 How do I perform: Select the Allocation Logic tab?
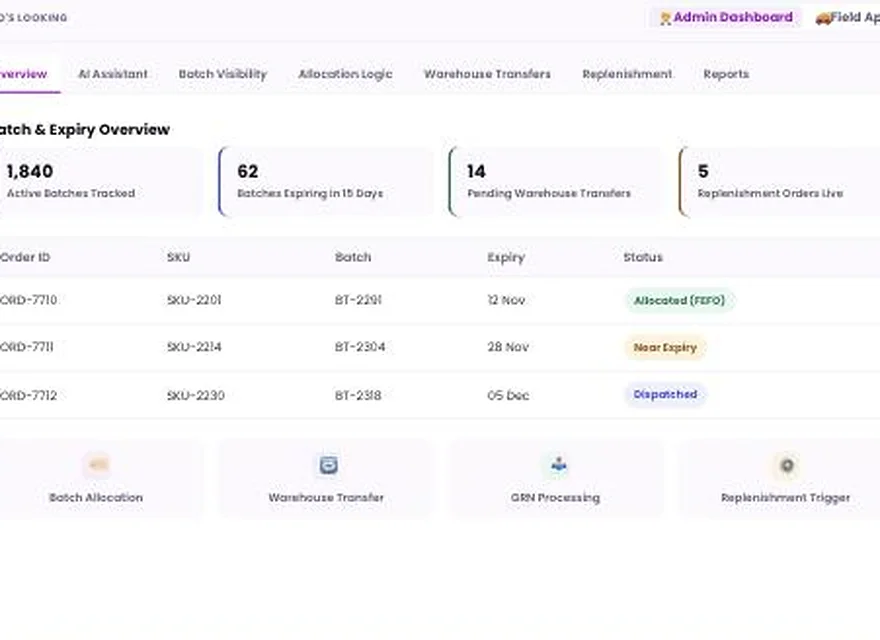point(345,74)
